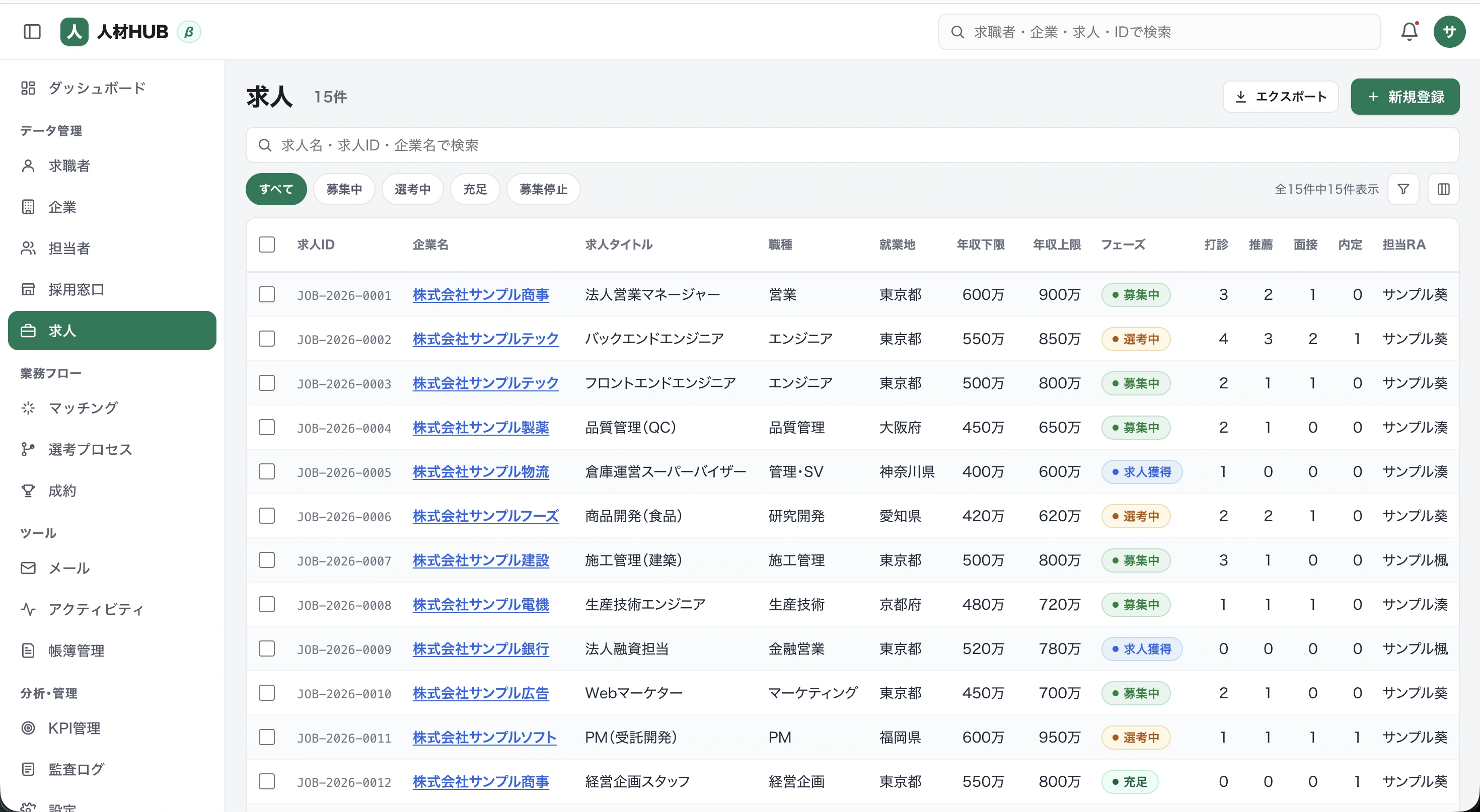Viewport: 1480px width, 812px height.
Task: Open the filter funnel icon
Action: (x=1403, y=189)
